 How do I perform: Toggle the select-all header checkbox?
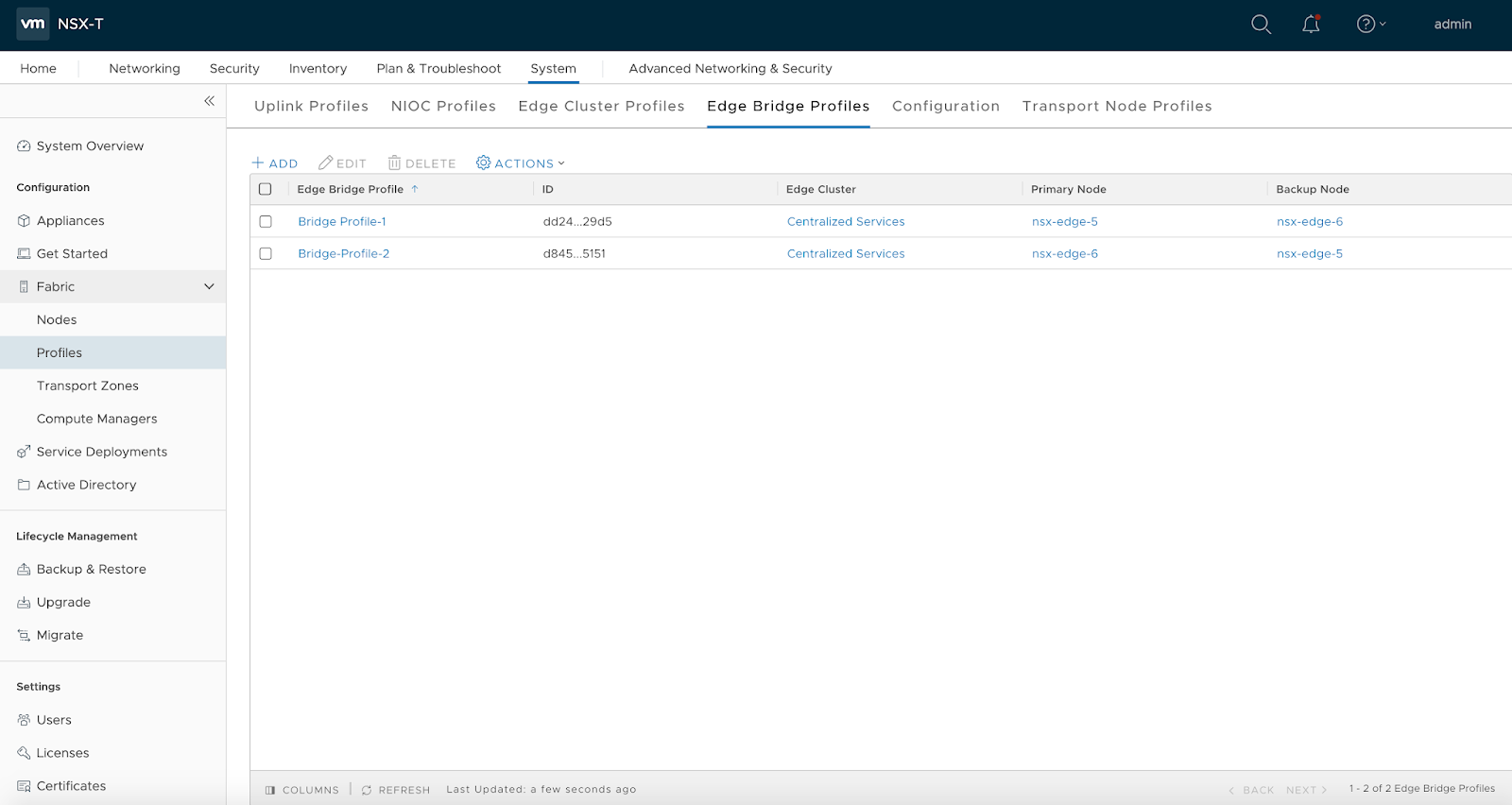click(266, 190)
